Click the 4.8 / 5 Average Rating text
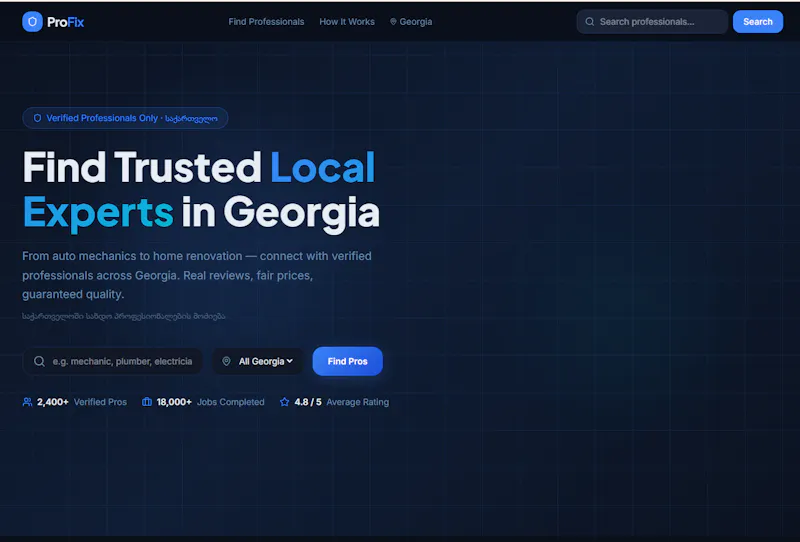The height and width of the screenshot is (542, 800). click(341, 402)
